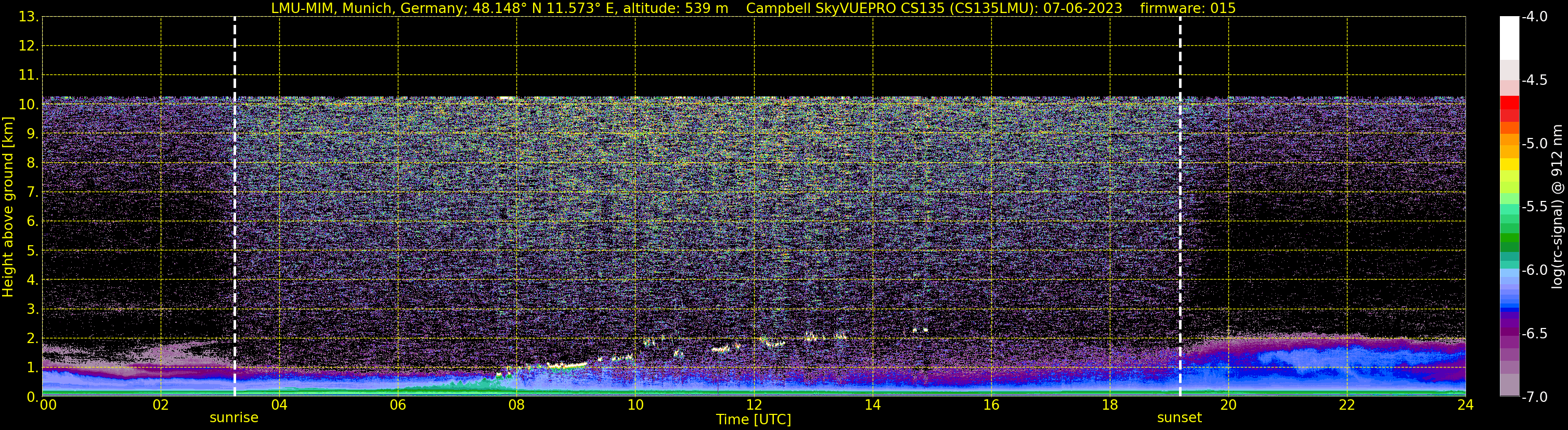Click the colorbar tick label '-5.5'
The height and width of the screenshot is (430, 1568).
click(1535, 207)
